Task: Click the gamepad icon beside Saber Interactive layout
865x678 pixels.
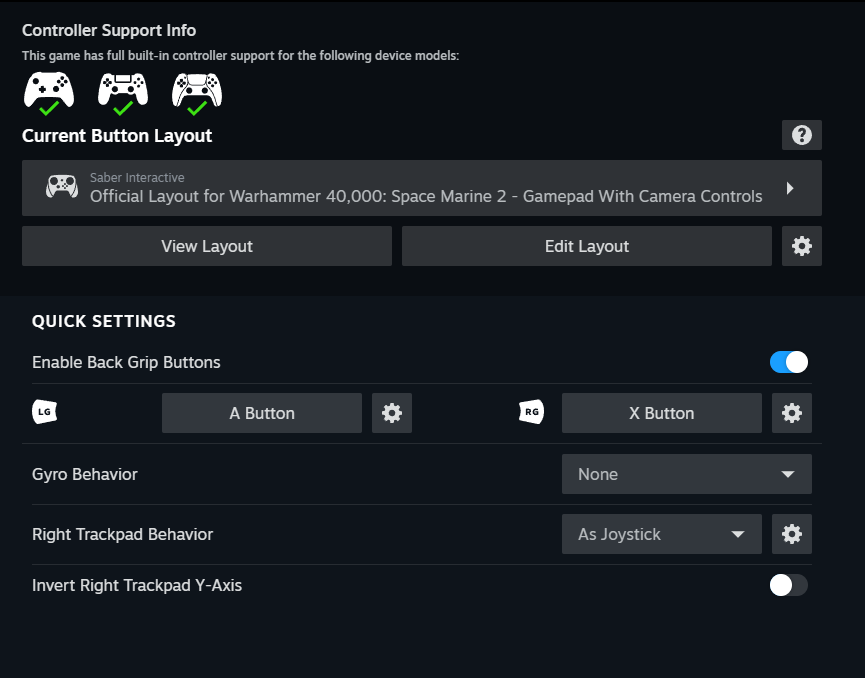Action: tap(62, 186)
